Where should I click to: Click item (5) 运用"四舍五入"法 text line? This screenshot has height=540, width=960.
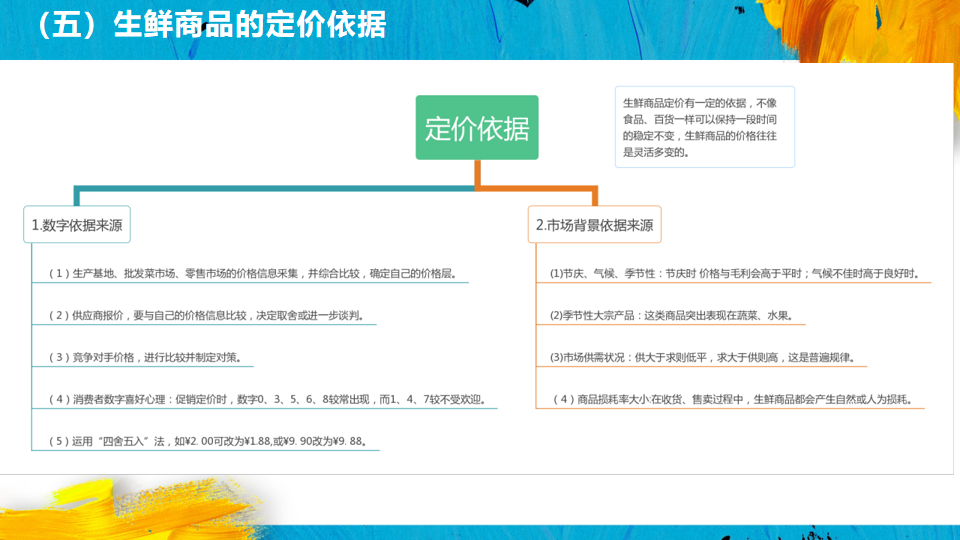click(x=209, y=441)
